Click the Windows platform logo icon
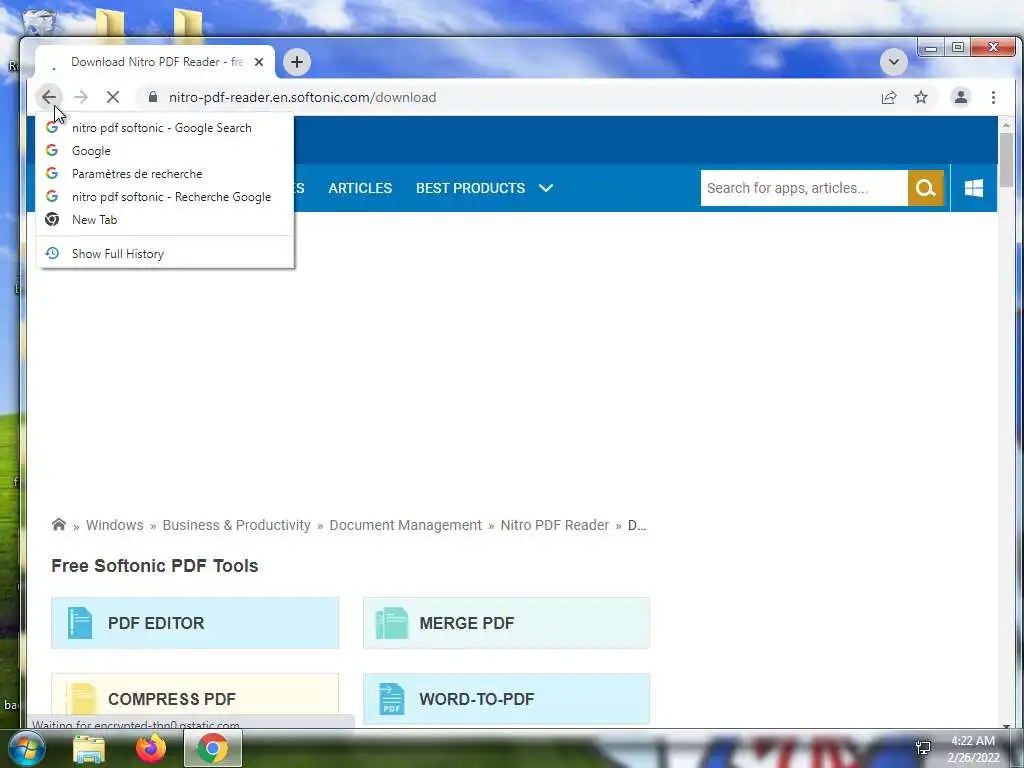 pos(974,188)
